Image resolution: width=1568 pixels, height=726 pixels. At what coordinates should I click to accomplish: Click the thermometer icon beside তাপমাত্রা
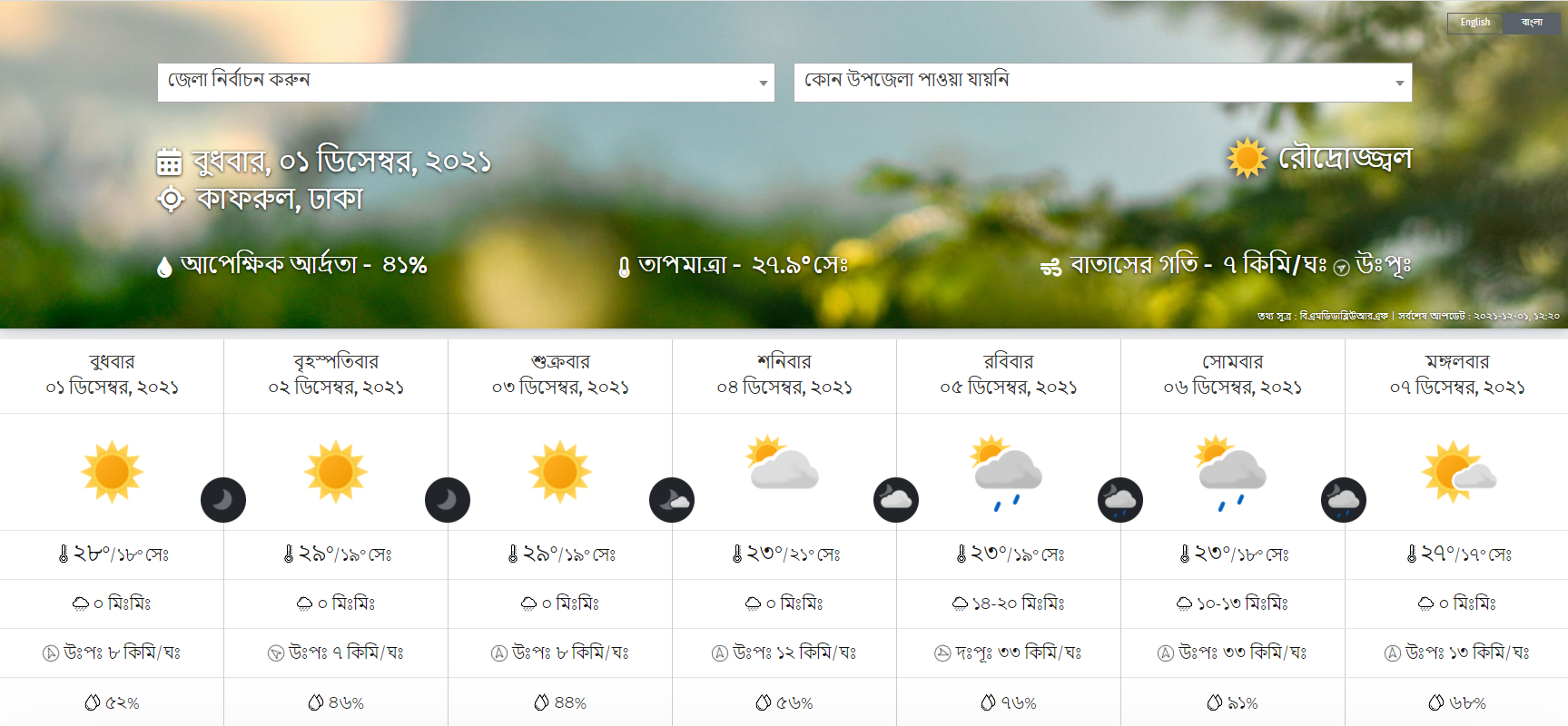pos(624,267)
